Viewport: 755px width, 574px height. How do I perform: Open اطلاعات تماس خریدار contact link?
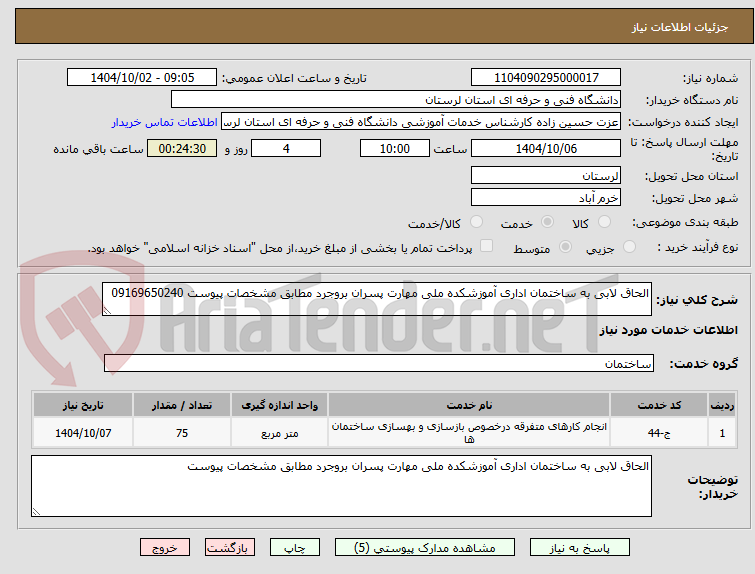pyautogui.click(x=165, y=122)
